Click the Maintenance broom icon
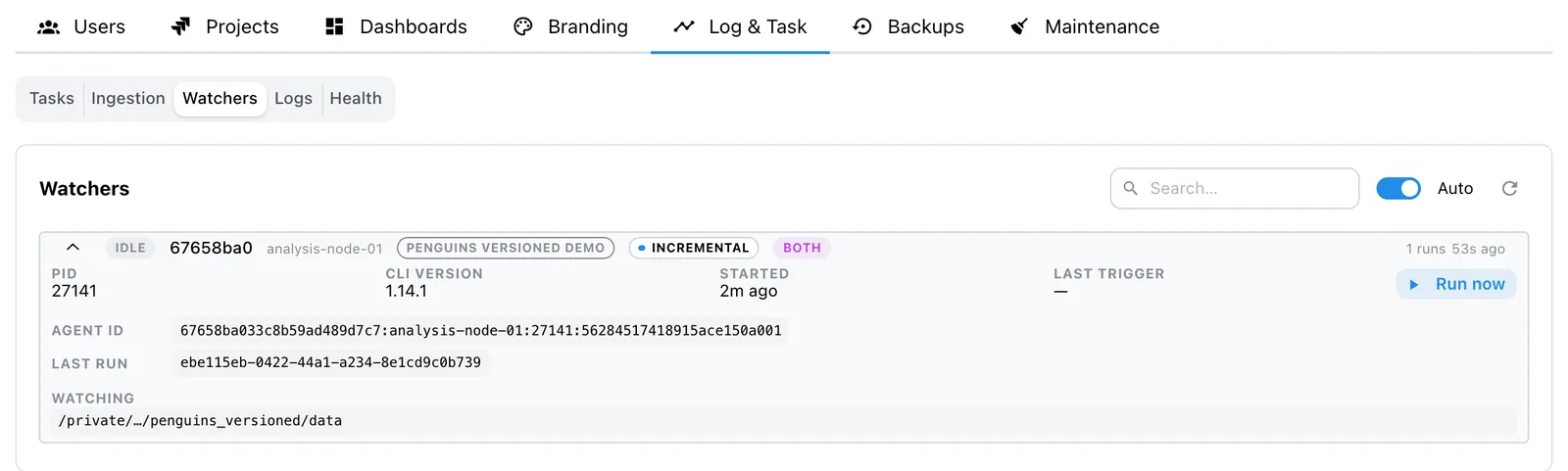Viewport: 1568px width, 471px height. coord(1019,26)
